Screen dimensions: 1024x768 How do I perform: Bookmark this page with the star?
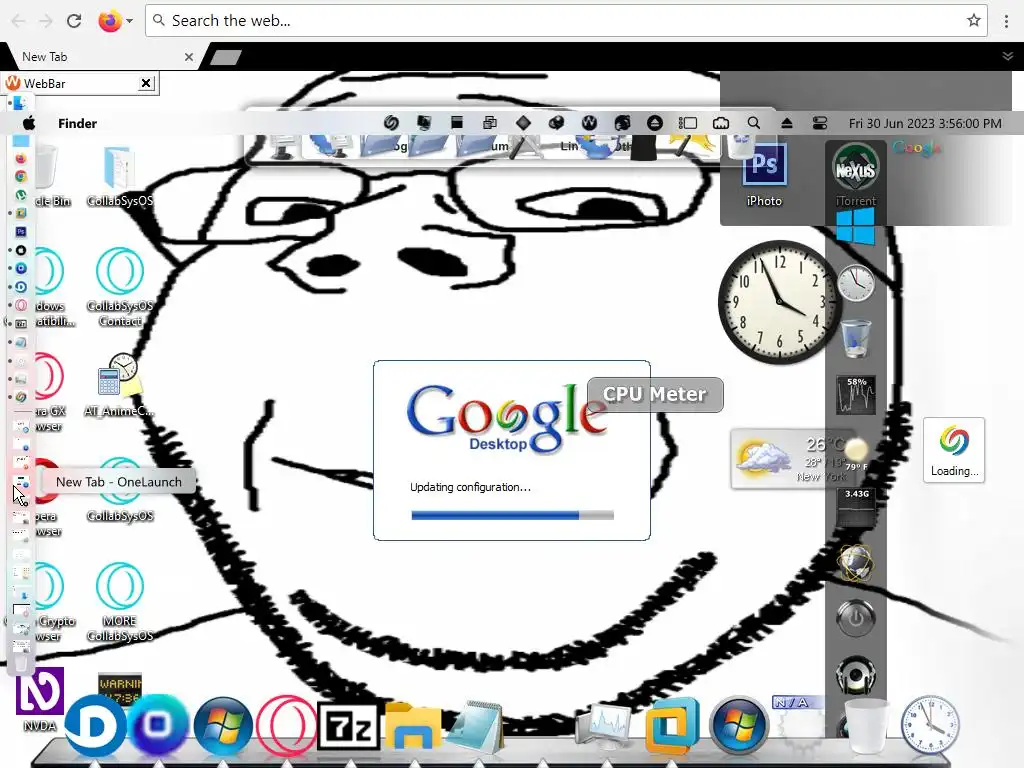(x=974, y=21)
